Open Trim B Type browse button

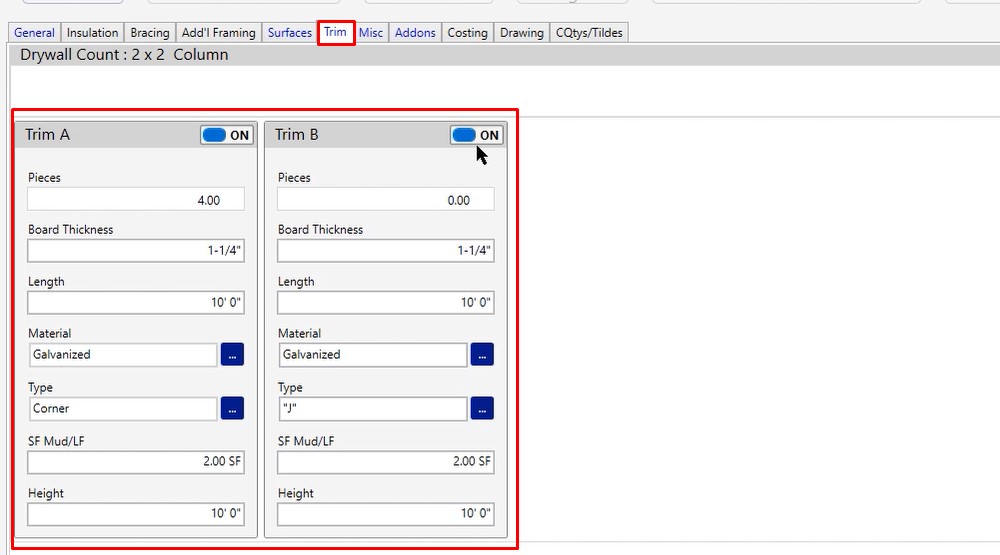pos(482,408)
